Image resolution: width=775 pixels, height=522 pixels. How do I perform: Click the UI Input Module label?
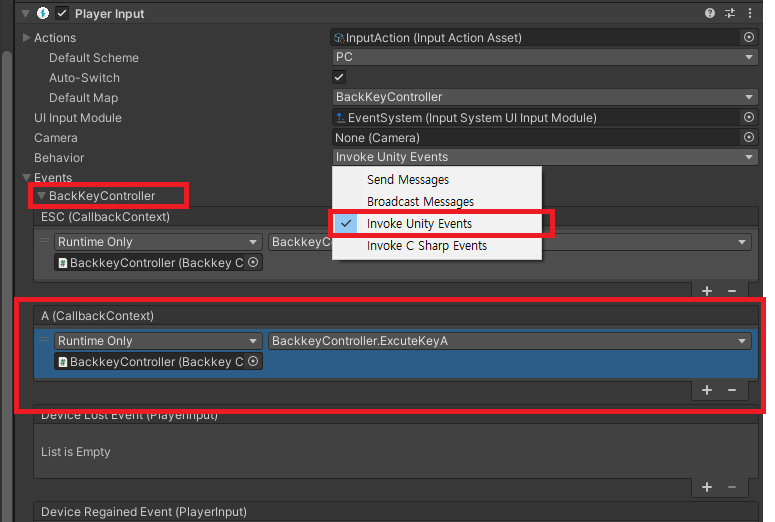click(78, 118)
